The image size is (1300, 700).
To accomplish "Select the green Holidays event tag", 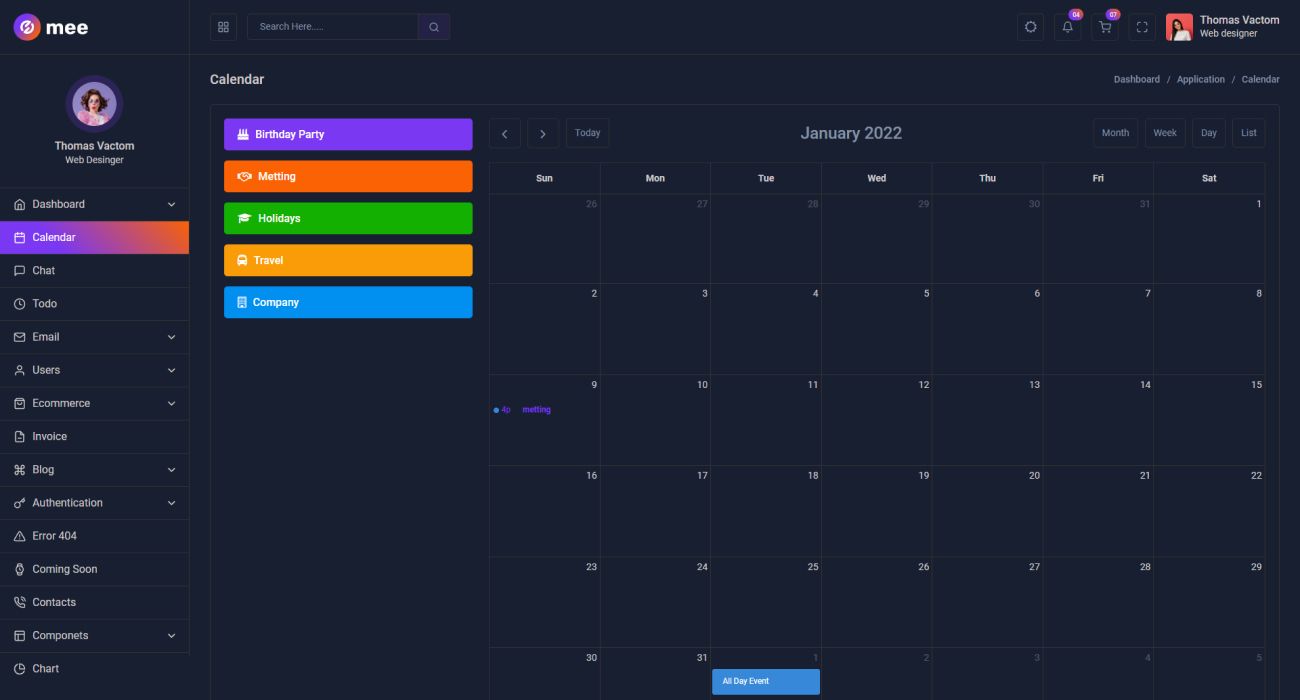I will (x=348, y=218).
